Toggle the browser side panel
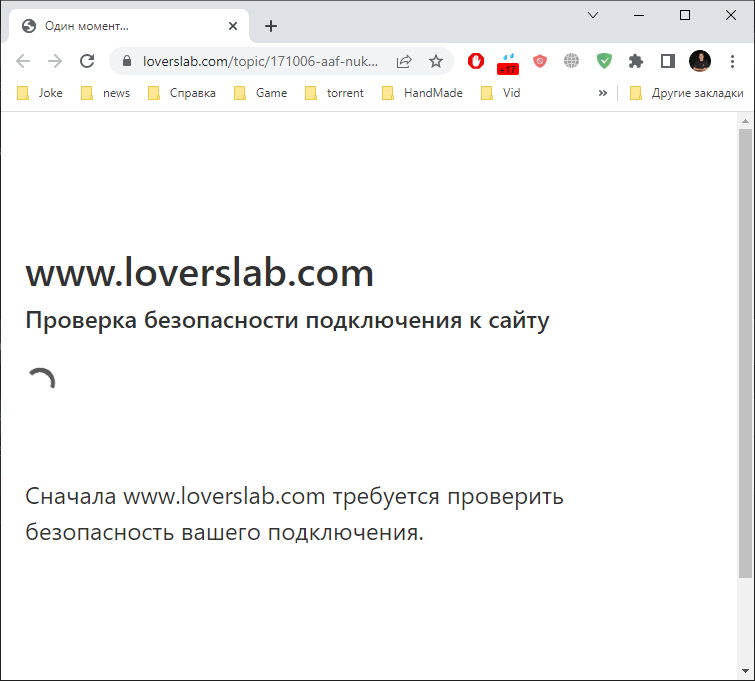 (667, 61)
